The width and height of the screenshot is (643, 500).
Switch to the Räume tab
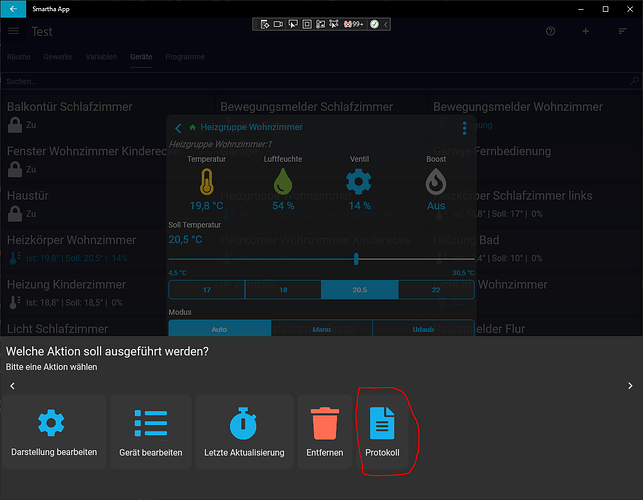(18, 57)
